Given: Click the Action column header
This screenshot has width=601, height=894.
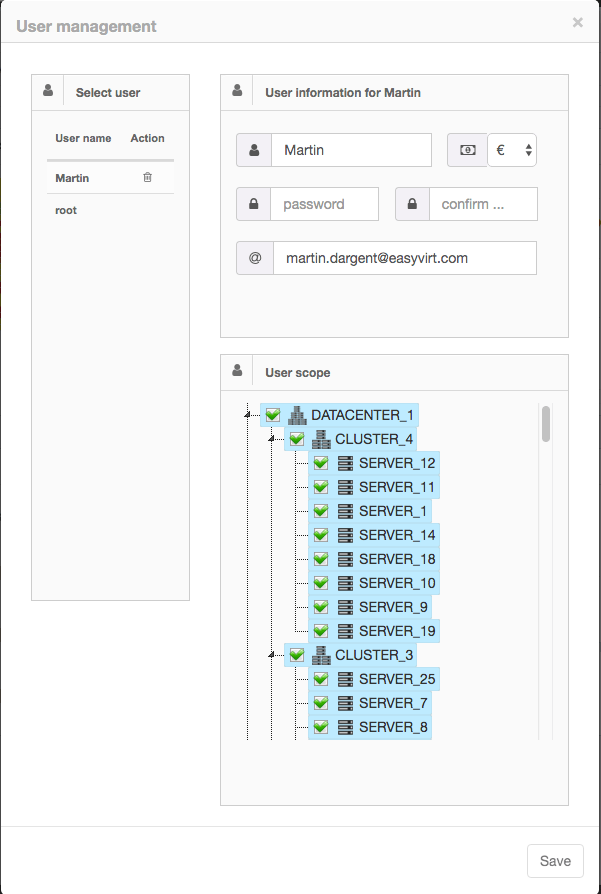Looking at the screenshot, I should (147, 138).
